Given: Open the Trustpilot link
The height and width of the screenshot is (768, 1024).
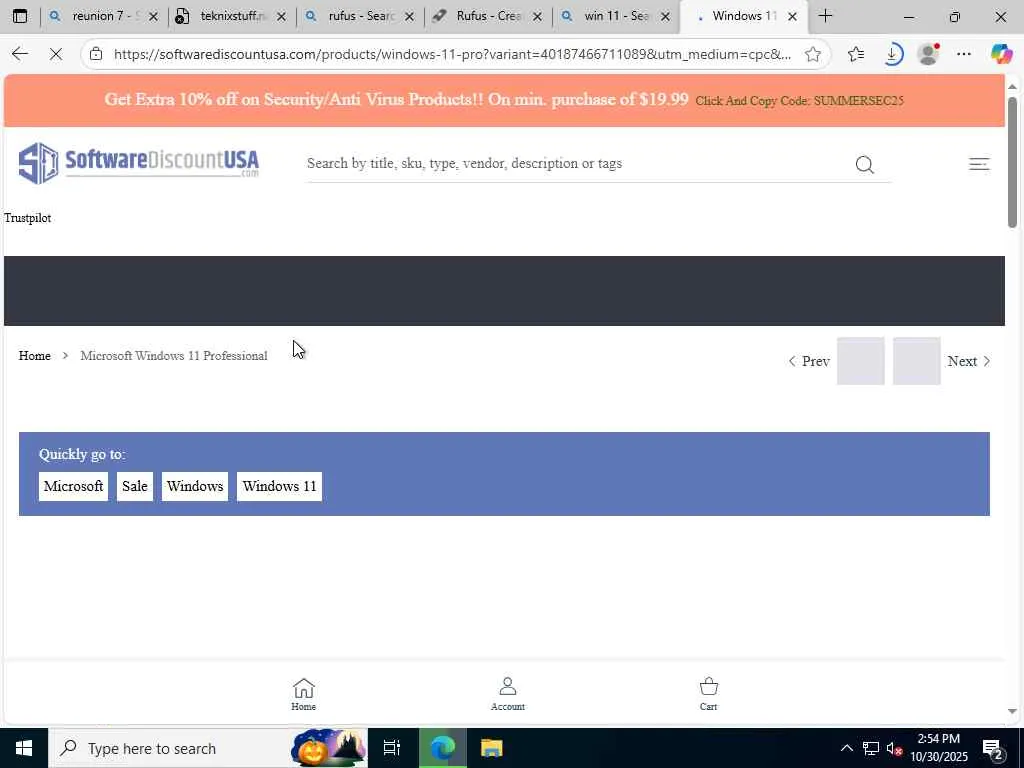Looking at the screenshot, I should pyautogui.click(x=27, y=218).
